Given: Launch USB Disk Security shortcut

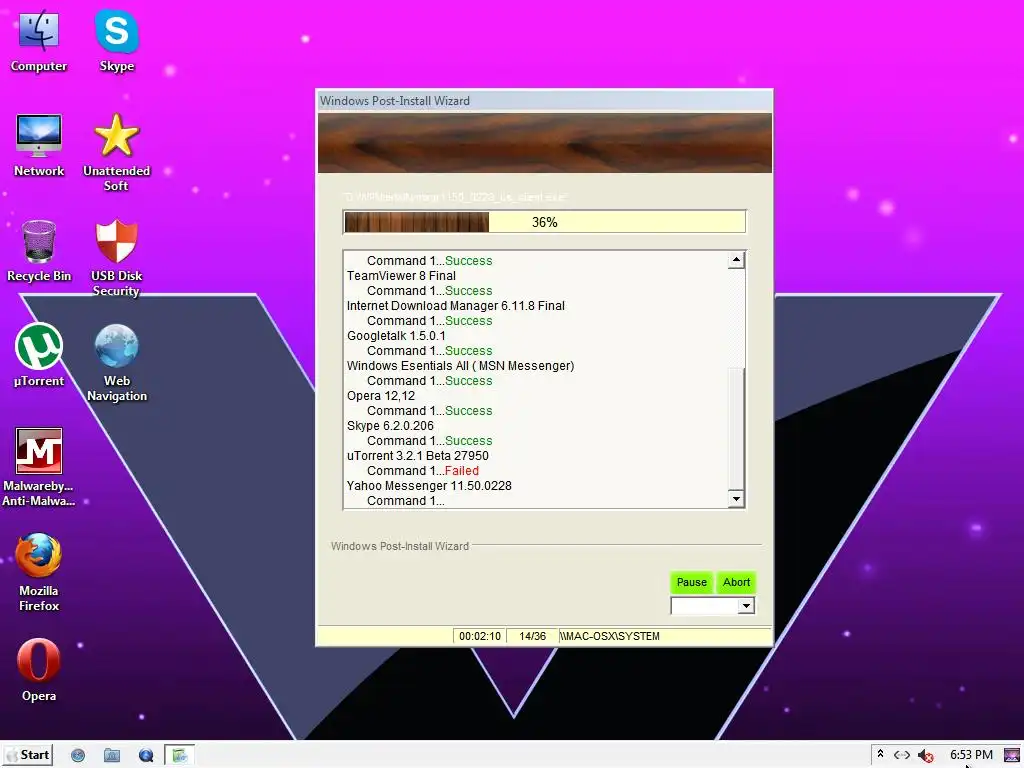Looking at the screenshot, I should [116, 257].
